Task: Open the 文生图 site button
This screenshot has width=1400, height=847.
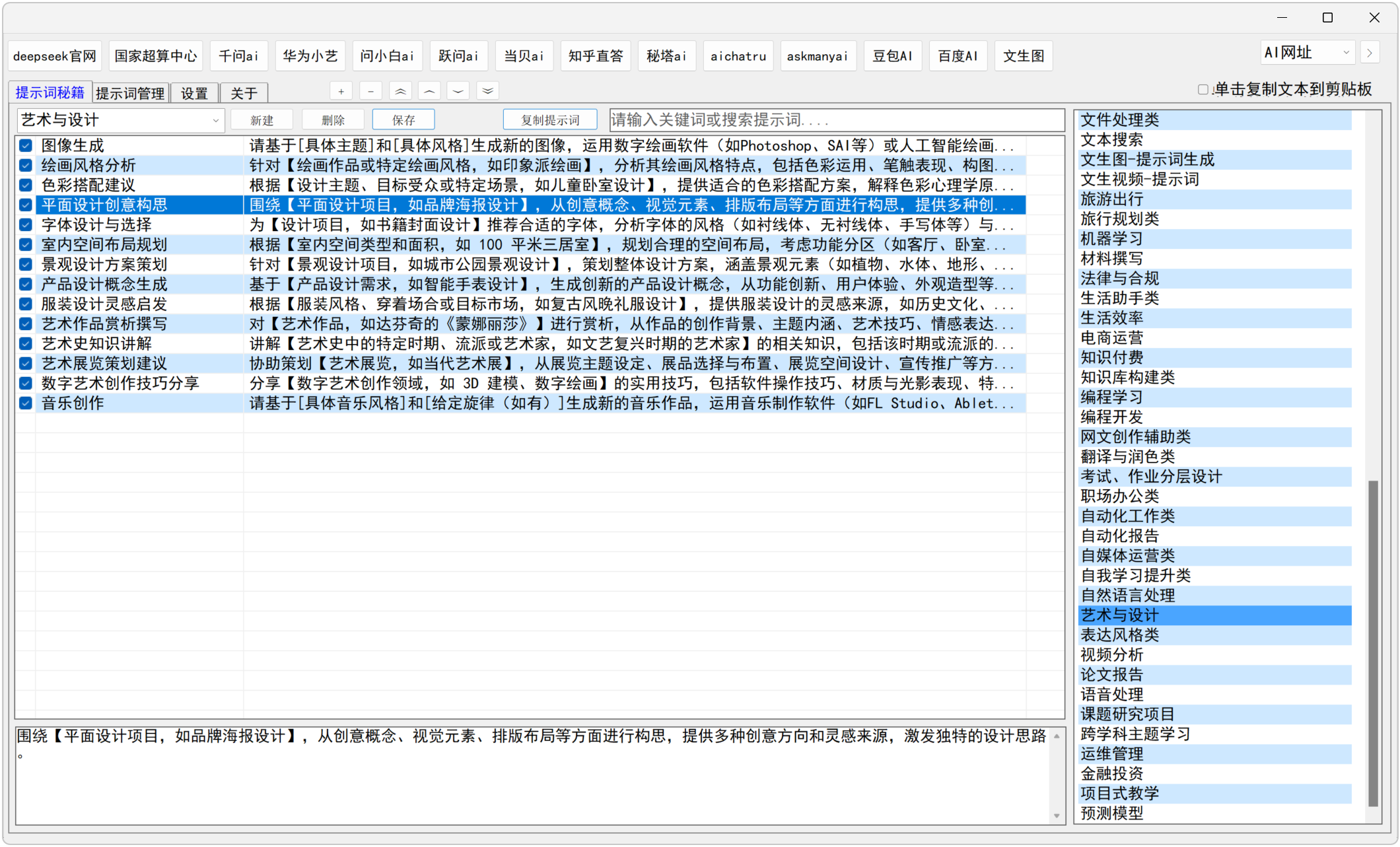Action: pos(1024,56)
